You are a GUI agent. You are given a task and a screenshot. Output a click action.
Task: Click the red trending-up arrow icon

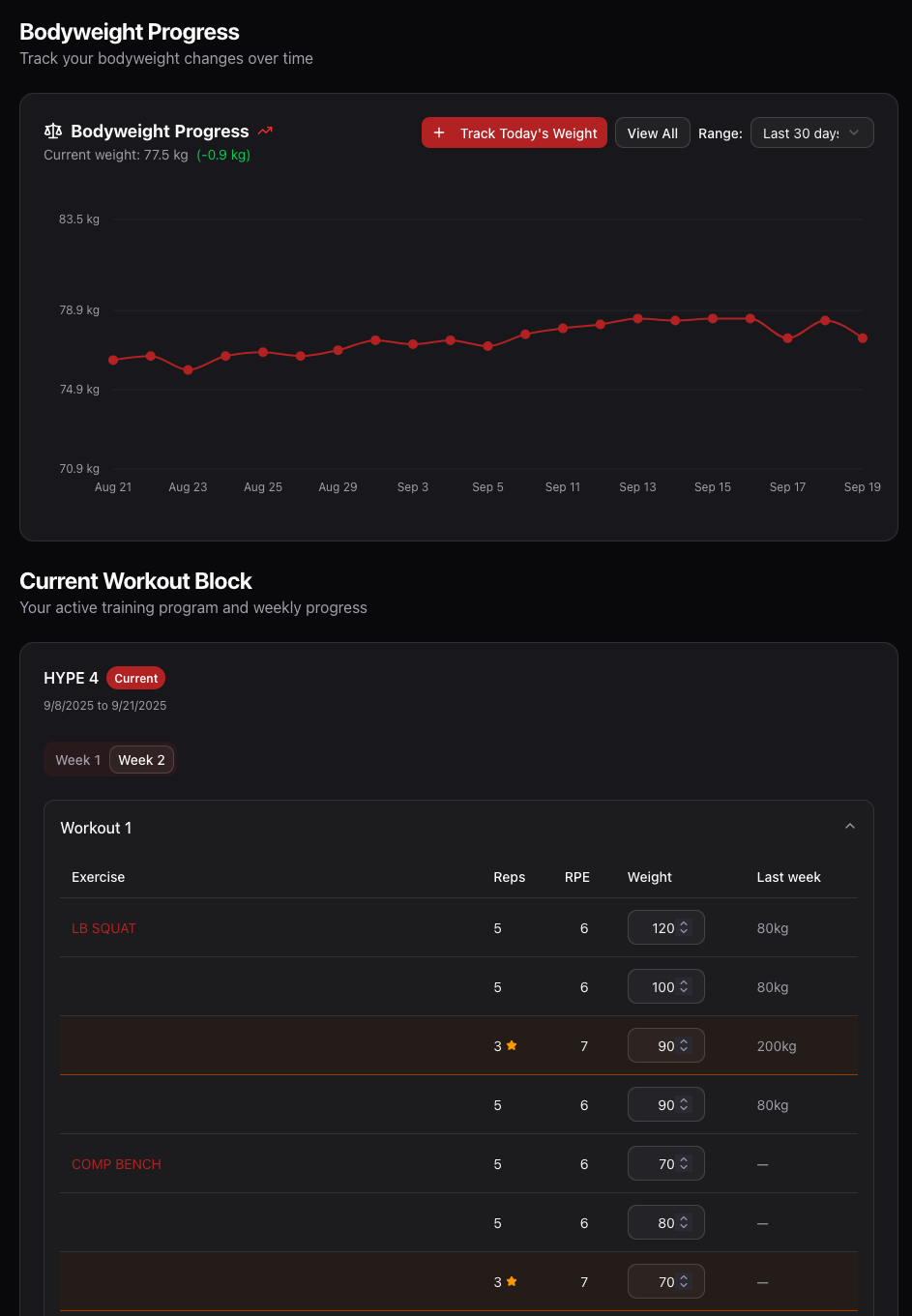[265, 130]
